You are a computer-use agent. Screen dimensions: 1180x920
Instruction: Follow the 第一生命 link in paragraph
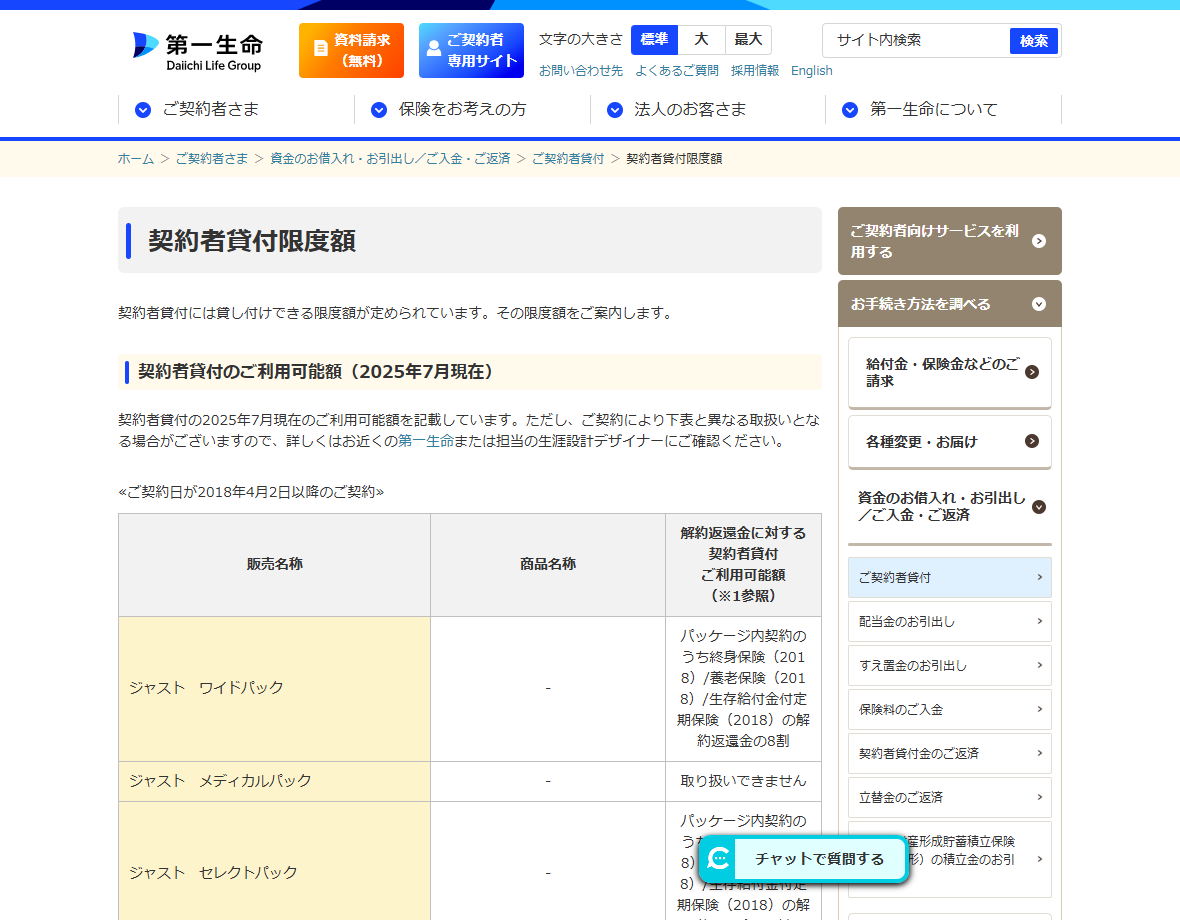point(426,441)
